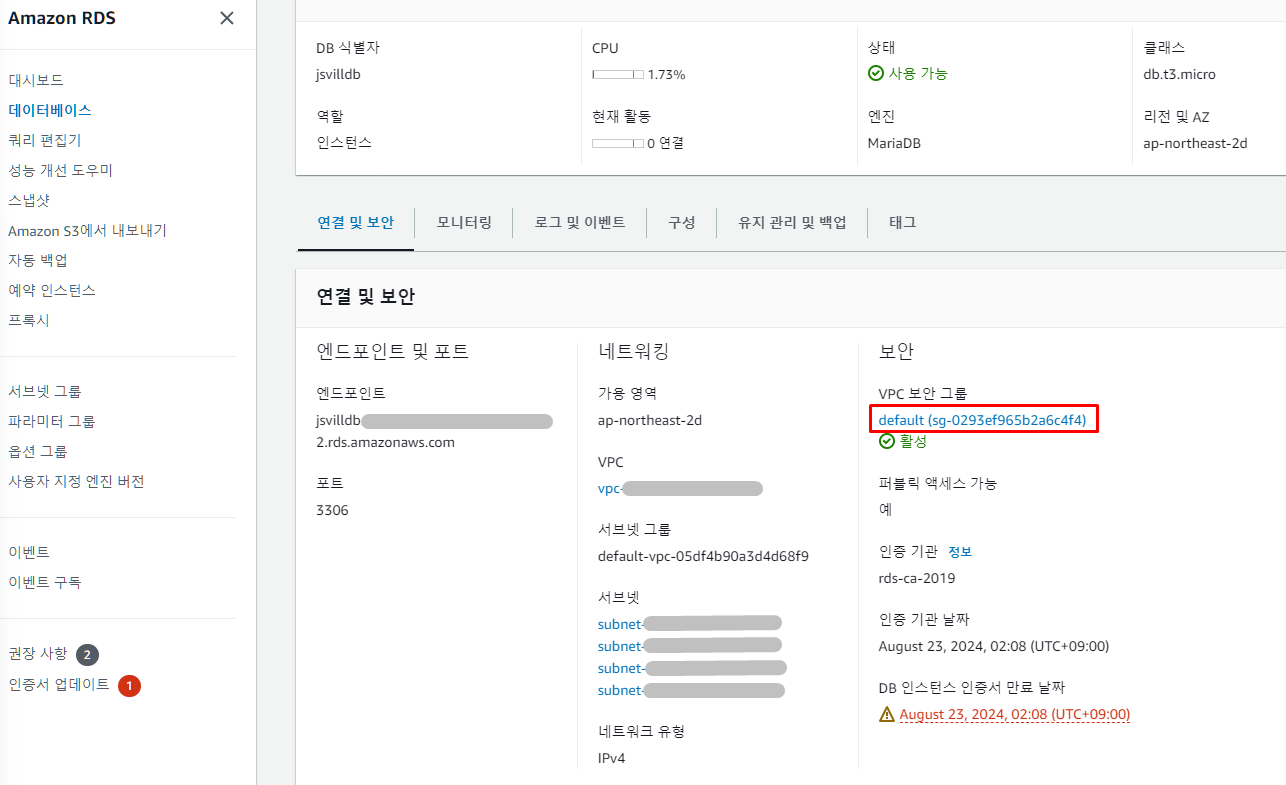1286x785 pixels.
Task: Switch to the 태그 tab
Action: tap(903, 222)
